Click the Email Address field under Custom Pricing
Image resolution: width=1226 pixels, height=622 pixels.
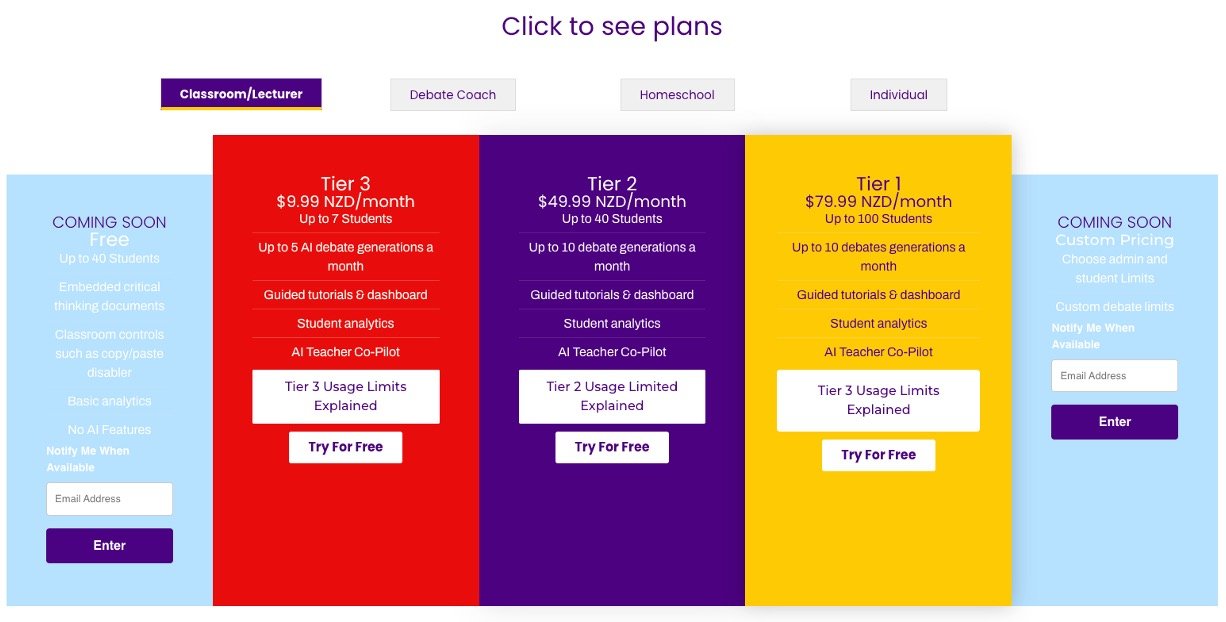click(x=1114, y=376)
